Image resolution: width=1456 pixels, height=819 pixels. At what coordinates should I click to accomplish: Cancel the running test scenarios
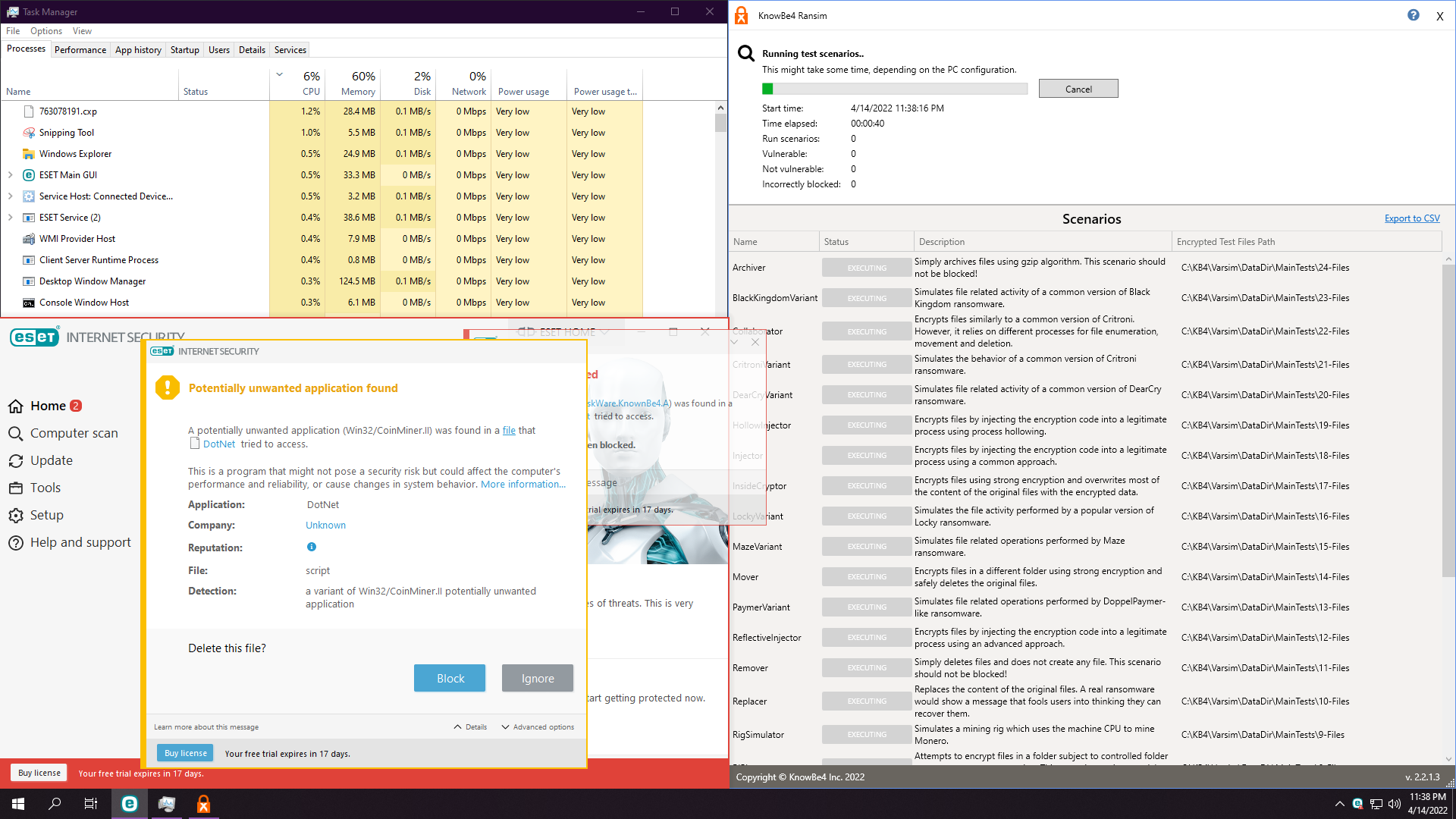(x=1078, y=89)
